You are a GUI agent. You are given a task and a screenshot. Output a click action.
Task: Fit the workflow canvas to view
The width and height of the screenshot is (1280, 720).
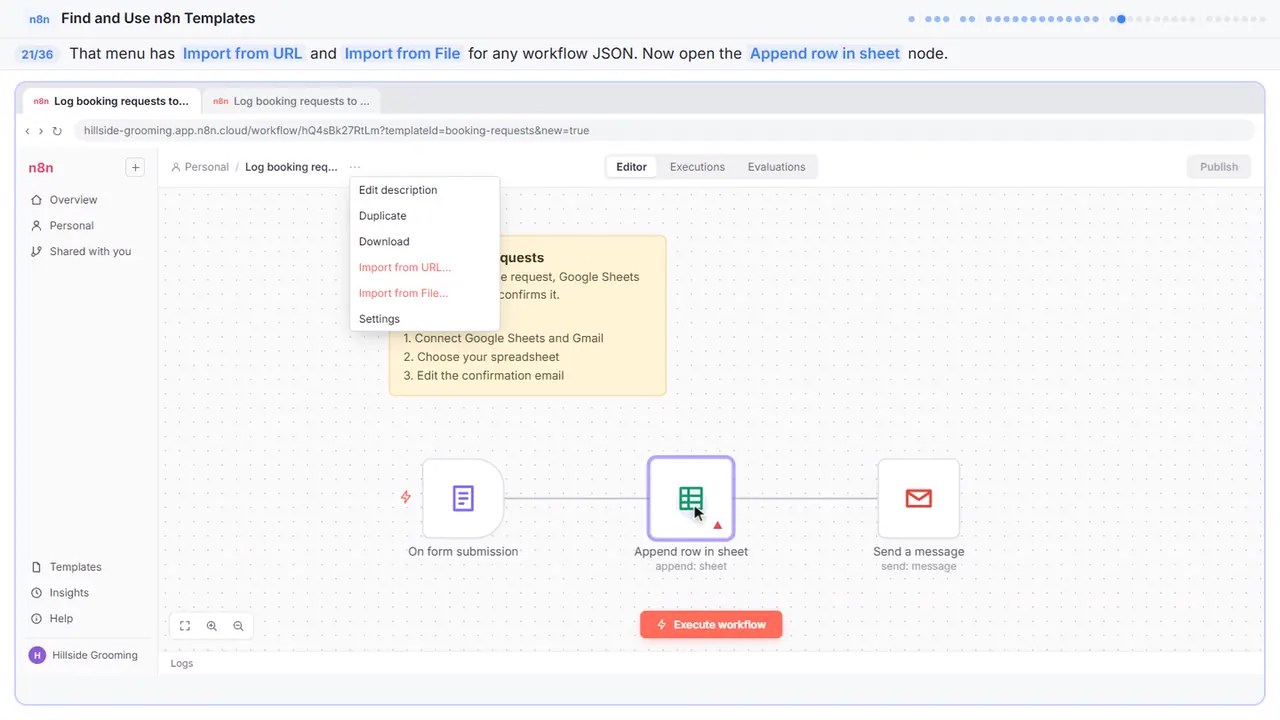(x=185, y=626)
